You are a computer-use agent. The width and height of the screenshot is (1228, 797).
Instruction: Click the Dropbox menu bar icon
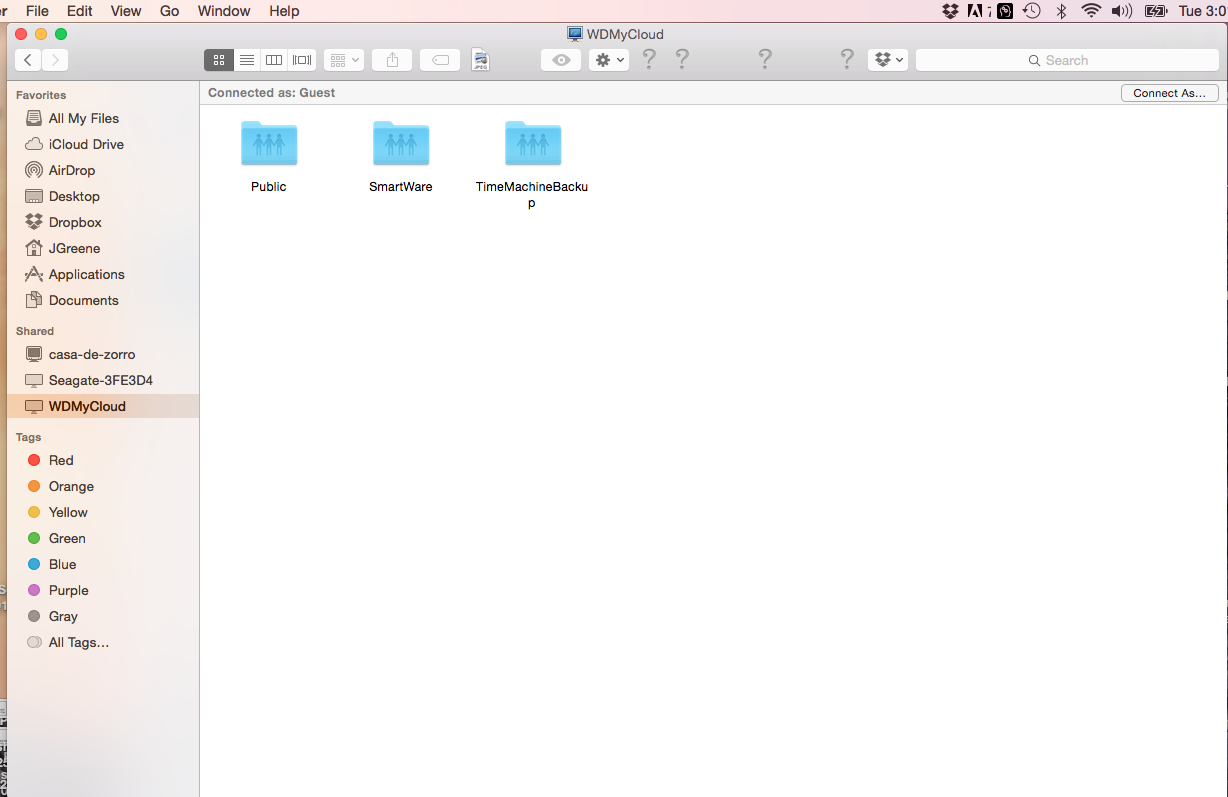[950, 11]
